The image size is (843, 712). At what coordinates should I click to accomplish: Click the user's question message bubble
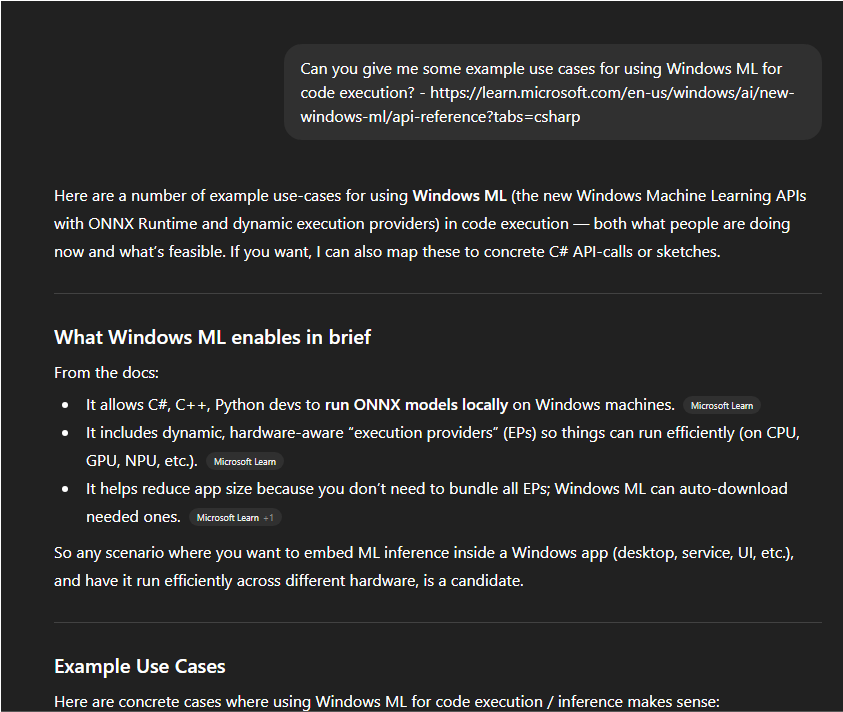(x=552, y=92)
